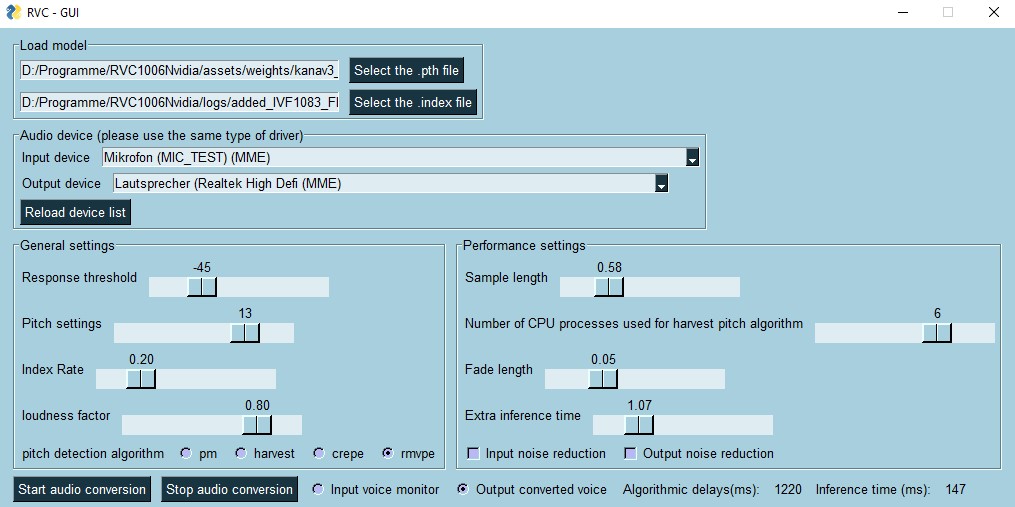
Task: Select the harvest pitch detection option
Action: [x=241, y=454]
